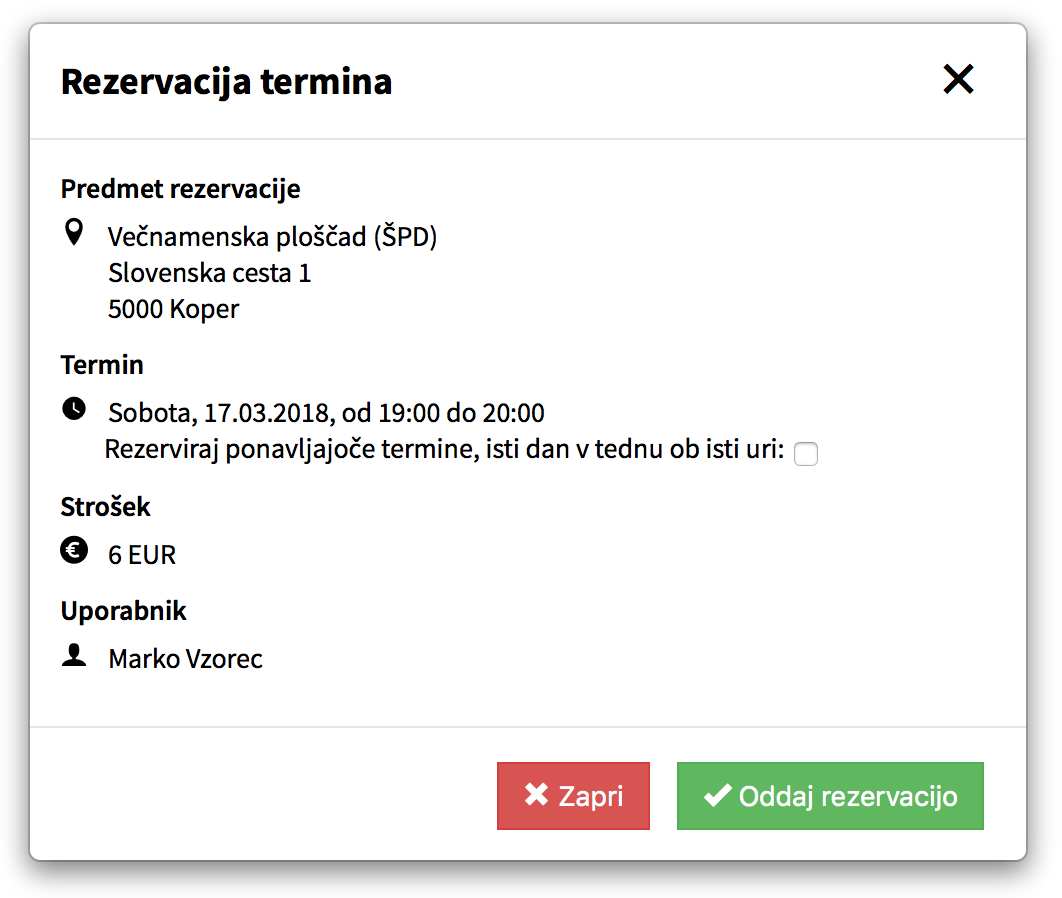This screenshot has height=898, width=1062.
Task: Click the Sobota 17.03.2018 time slot text
Action: coord(326,413)
